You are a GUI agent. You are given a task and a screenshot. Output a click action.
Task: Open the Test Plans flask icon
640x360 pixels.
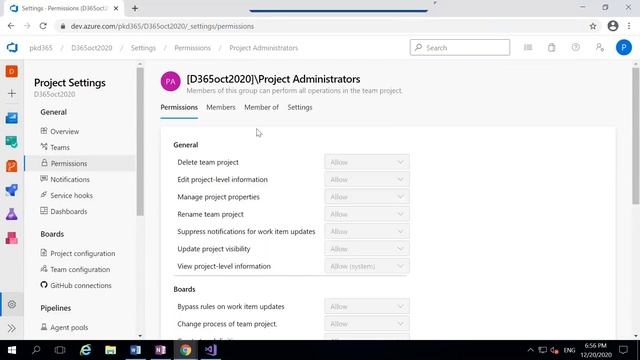tap(11, 214)
